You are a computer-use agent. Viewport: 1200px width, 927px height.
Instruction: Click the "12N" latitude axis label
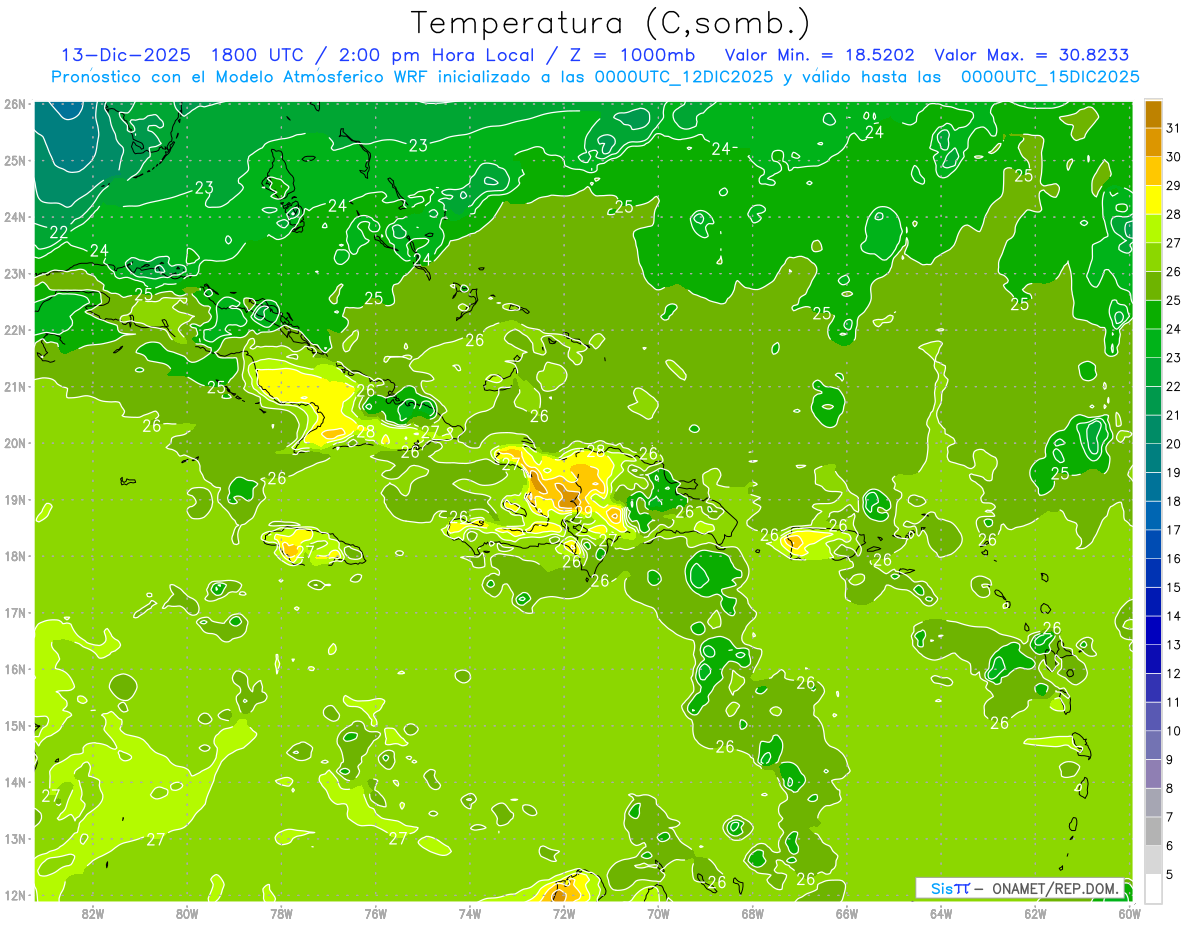click(15, 895)
